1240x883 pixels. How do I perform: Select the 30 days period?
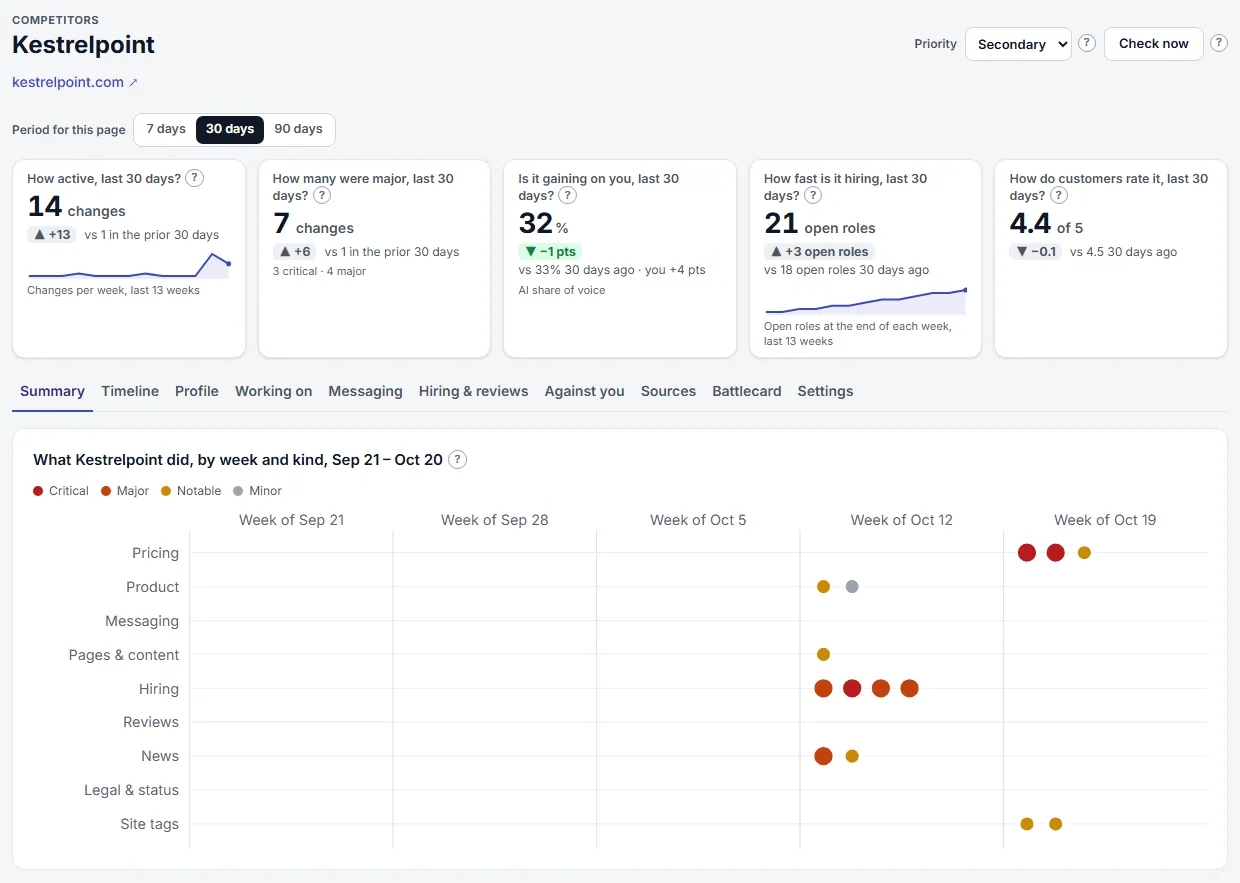(230, 129)
